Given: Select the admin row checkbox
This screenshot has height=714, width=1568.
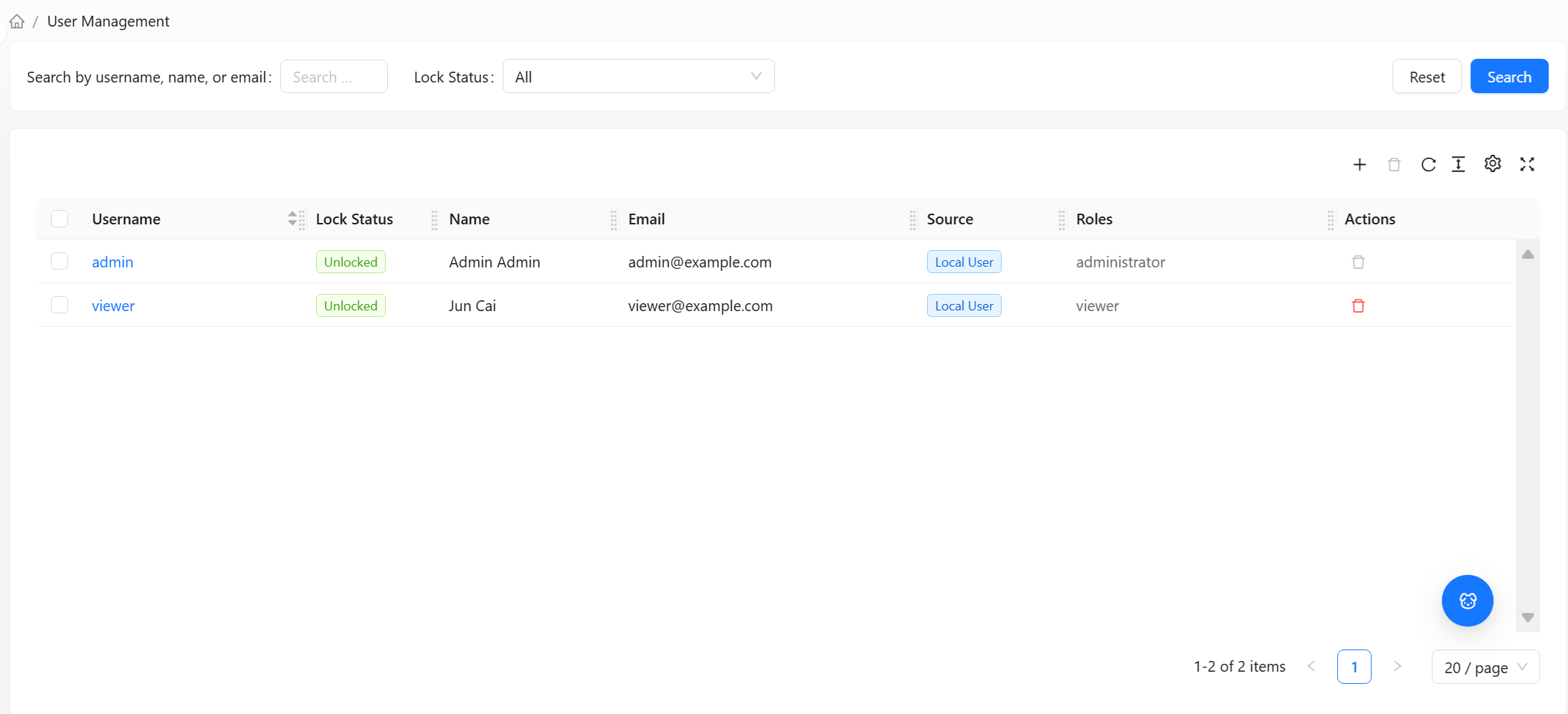Looking at the screenshot, I should pyautogui.click(x=60, y=261).
